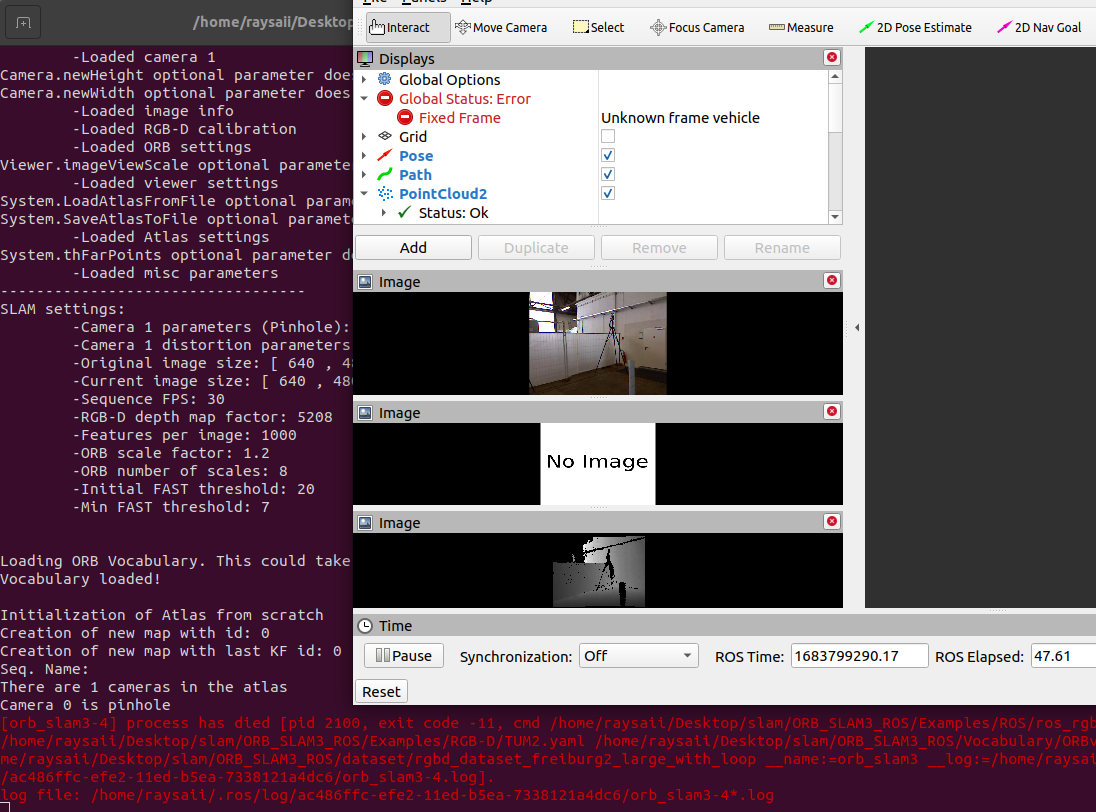The image size is (1096, 812).
Task: Activate the Measure tool
Action: tap(801, 27)
